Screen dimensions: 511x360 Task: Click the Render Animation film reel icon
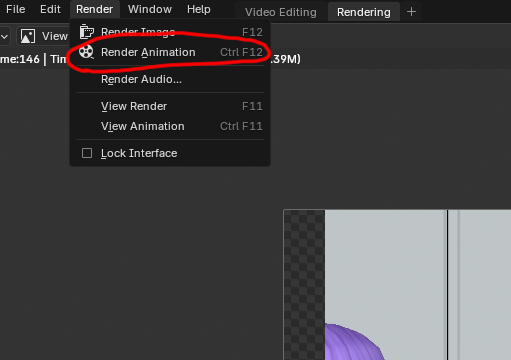(x=86, y=52)
